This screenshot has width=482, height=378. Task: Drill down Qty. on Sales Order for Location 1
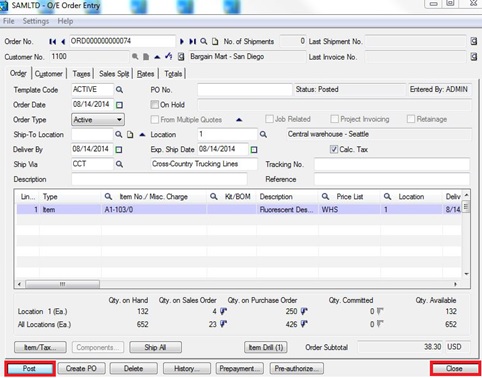(x=223, y=312)
